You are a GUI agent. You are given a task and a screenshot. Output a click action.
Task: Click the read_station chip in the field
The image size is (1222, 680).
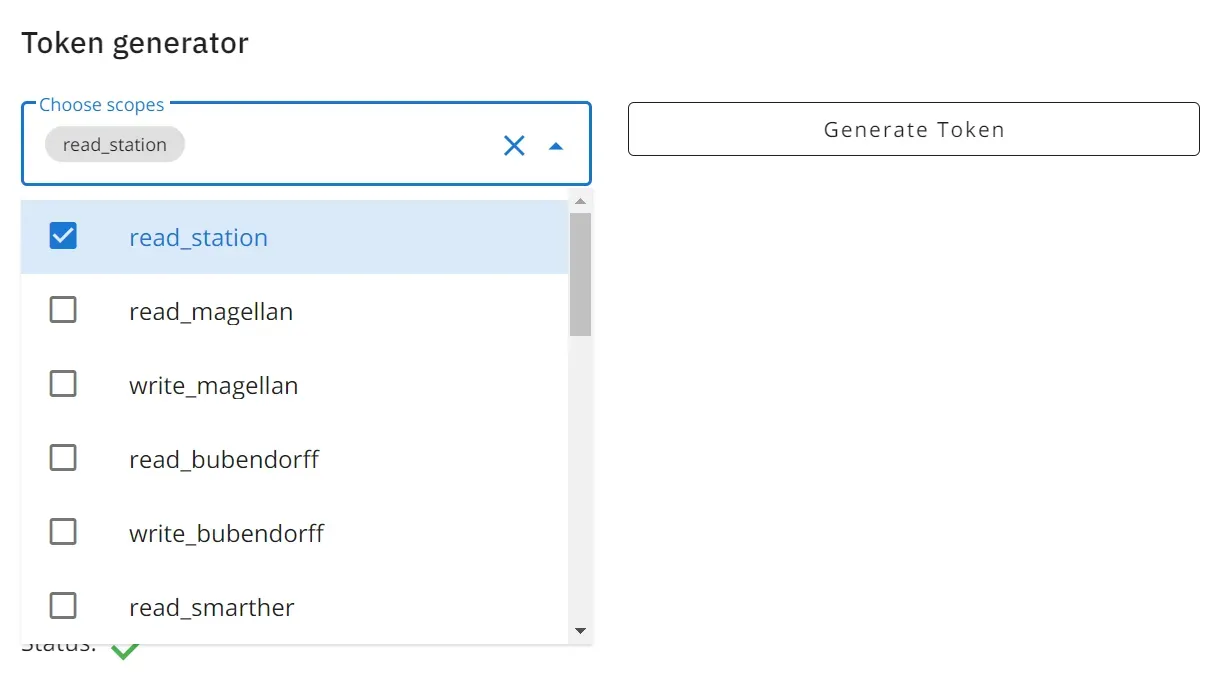tap(114, 144)
